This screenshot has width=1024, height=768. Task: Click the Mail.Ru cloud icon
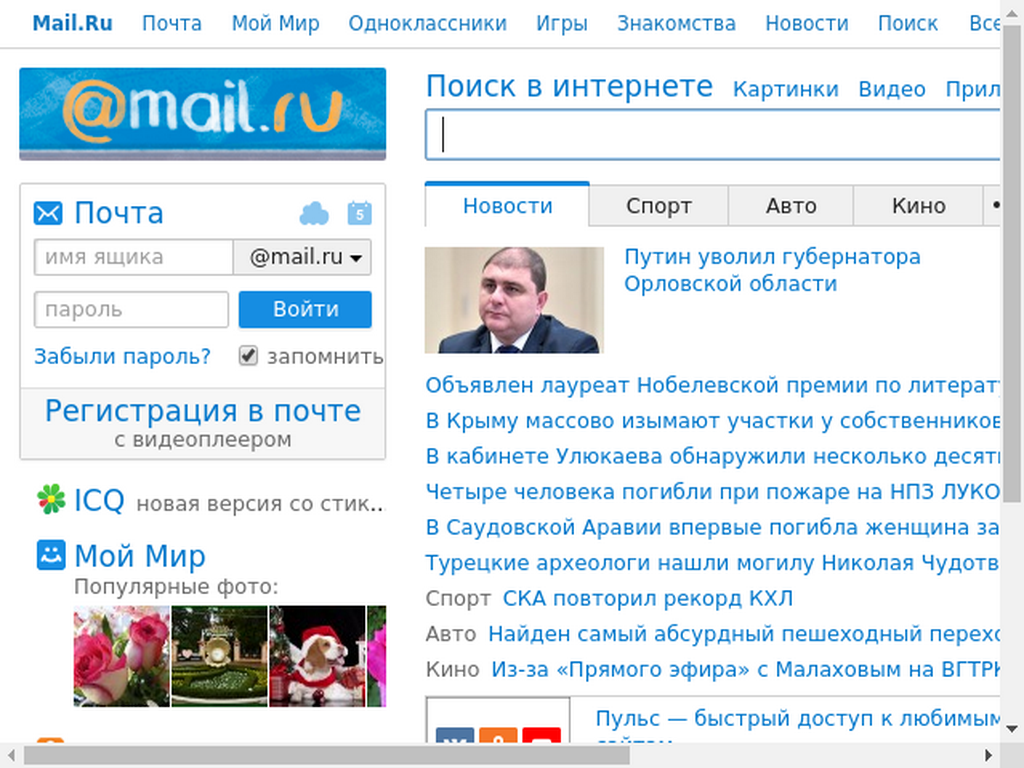pyautogui.click(x=314, y=214)
